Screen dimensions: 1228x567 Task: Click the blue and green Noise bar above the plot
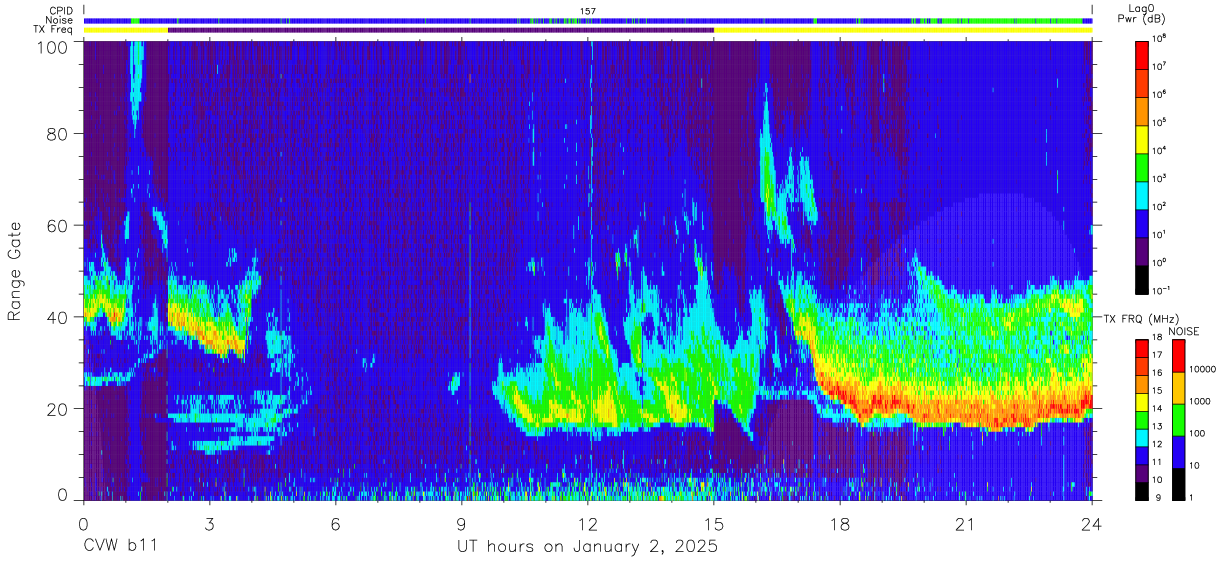click(x=588, y=20)
